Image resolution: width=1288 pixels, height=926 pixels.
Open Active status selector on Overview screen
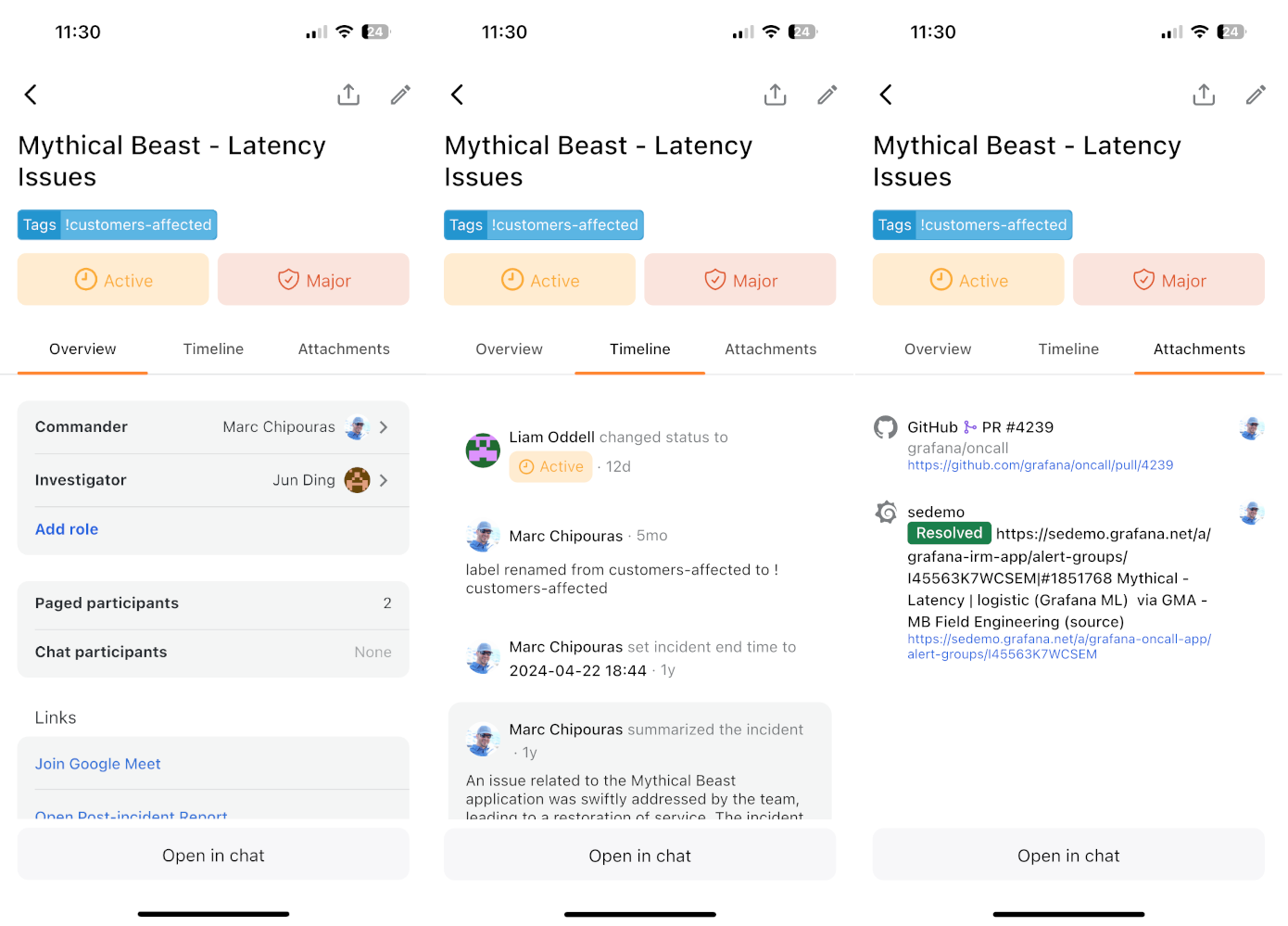click(x=113, y=280)
